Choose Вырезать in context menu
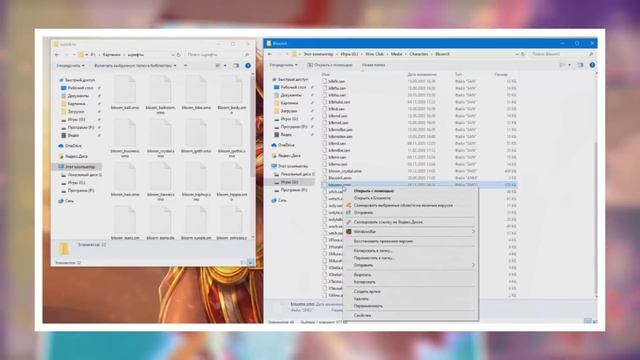 click(410, 275)
